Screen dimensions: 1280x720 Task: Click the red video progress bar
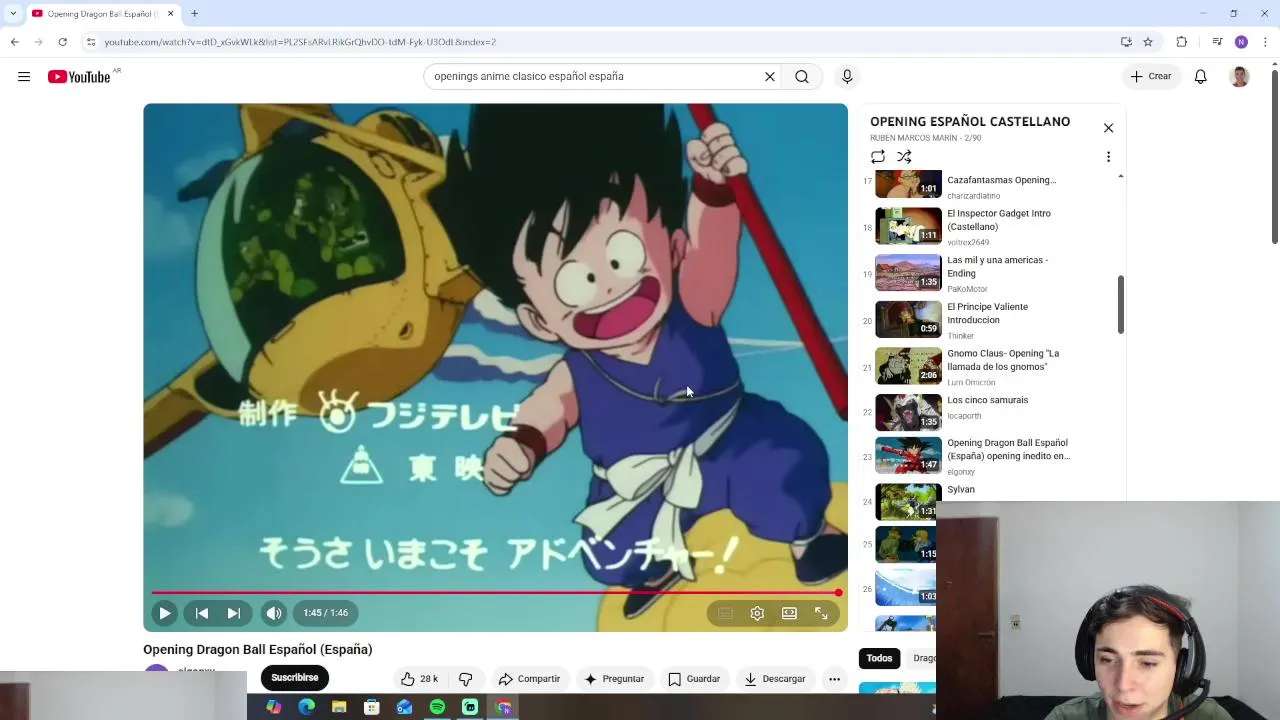496,593
